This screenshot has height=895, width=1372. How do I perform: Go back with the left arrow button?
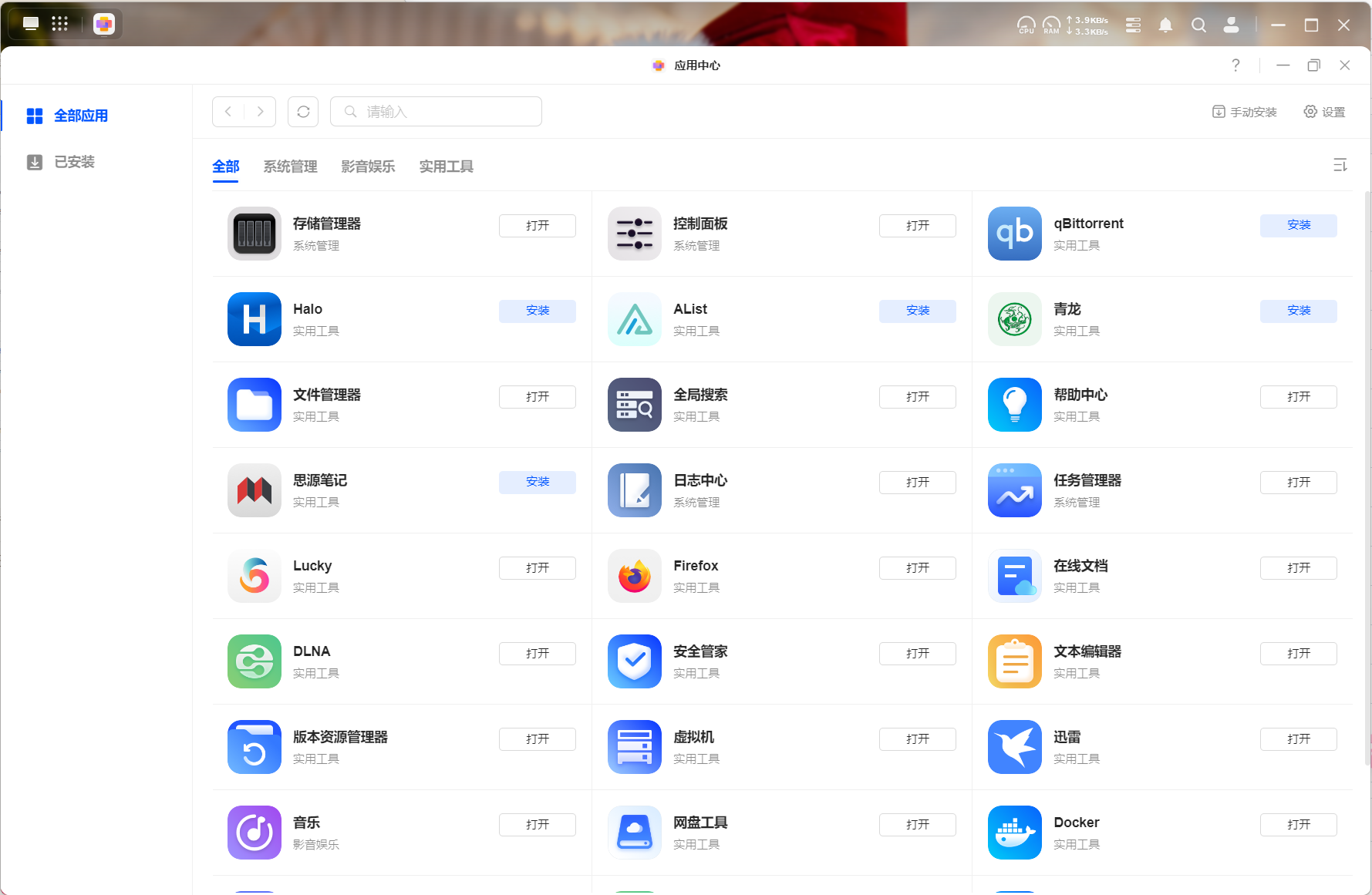coord(228,112)
